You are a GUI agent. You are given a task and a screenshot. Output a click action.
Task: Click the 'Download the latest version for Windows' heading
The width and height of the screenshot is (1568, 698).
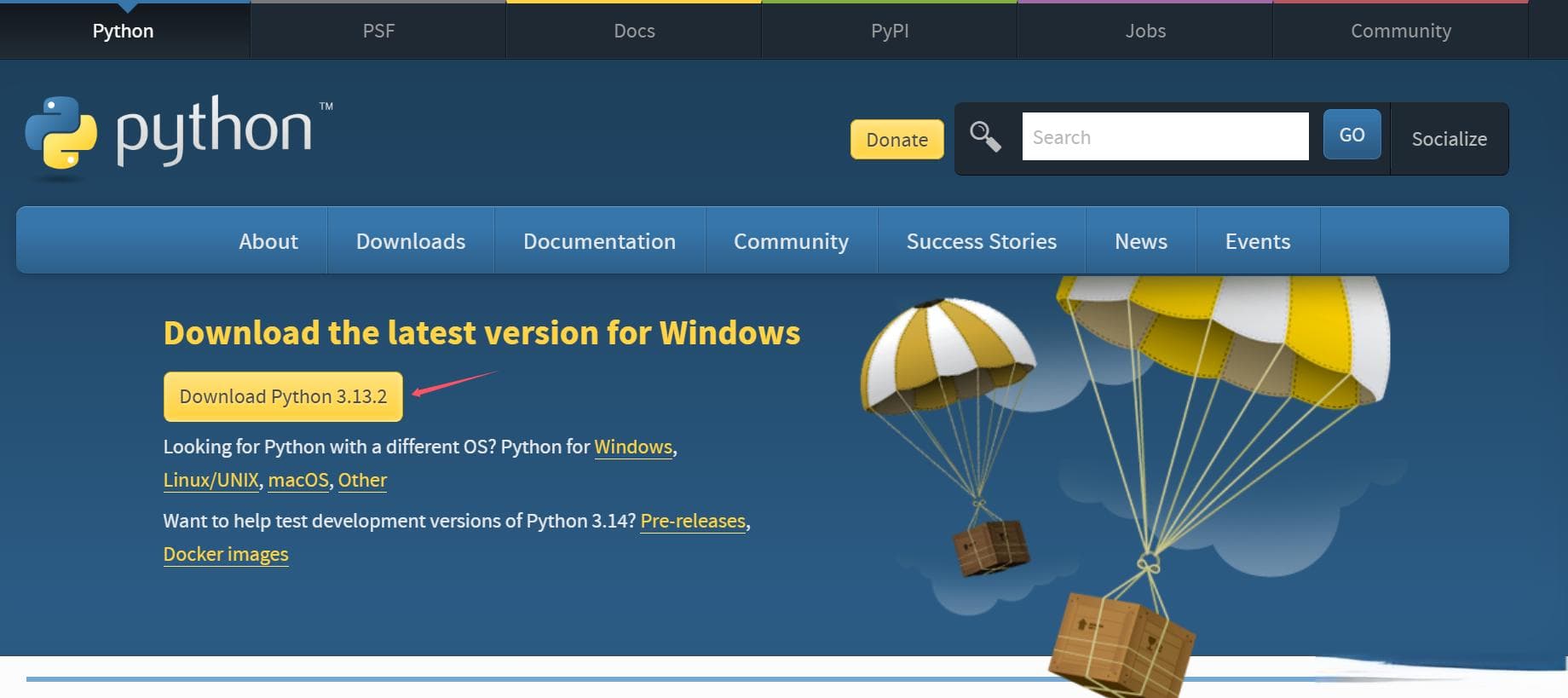[x=481, y=332]
